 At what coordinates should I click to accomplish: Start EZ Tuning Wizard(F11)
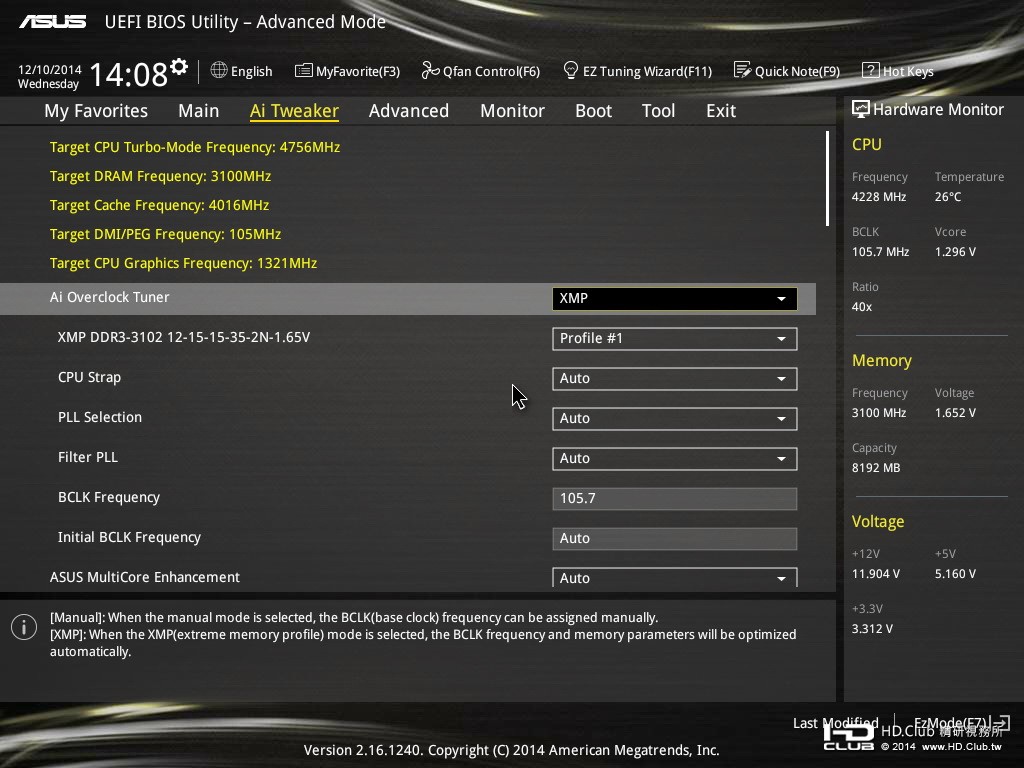click(x=637, y=71)
